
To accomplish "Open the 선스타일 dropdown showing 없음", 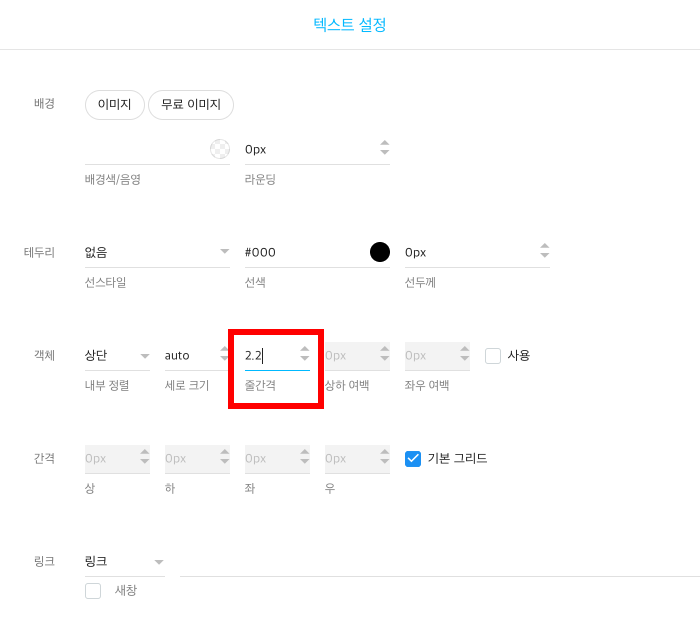I will (x=157, y=253).
